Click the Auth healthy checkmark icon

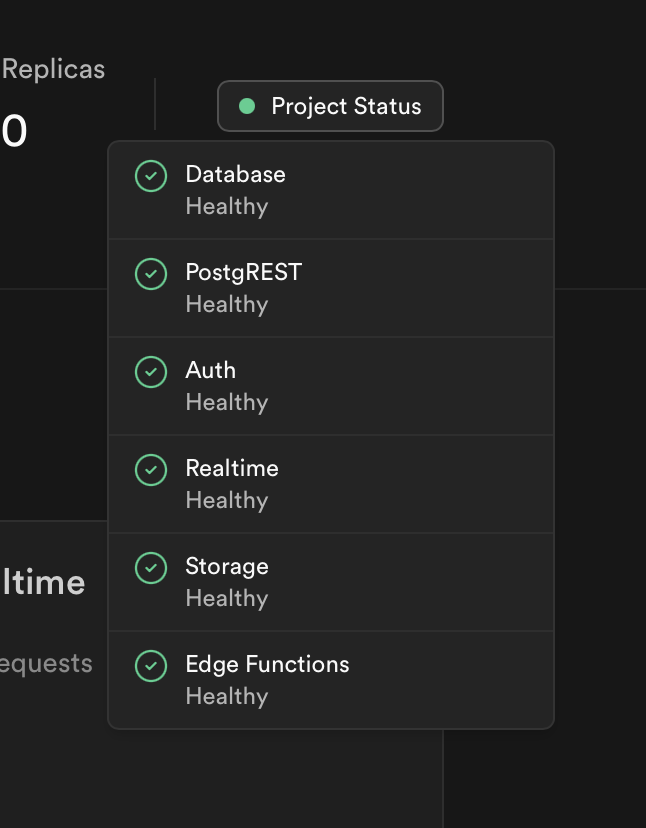coord(151,372)
